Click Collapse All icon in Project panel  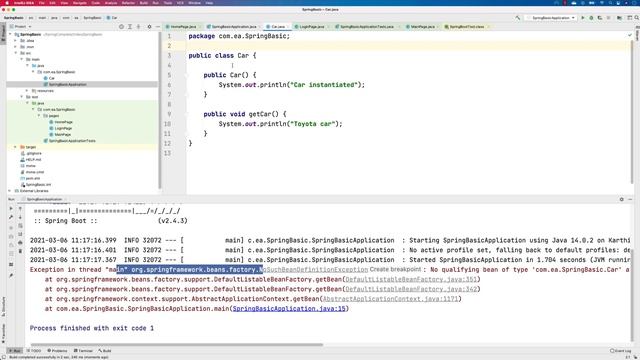click(138, 27)
